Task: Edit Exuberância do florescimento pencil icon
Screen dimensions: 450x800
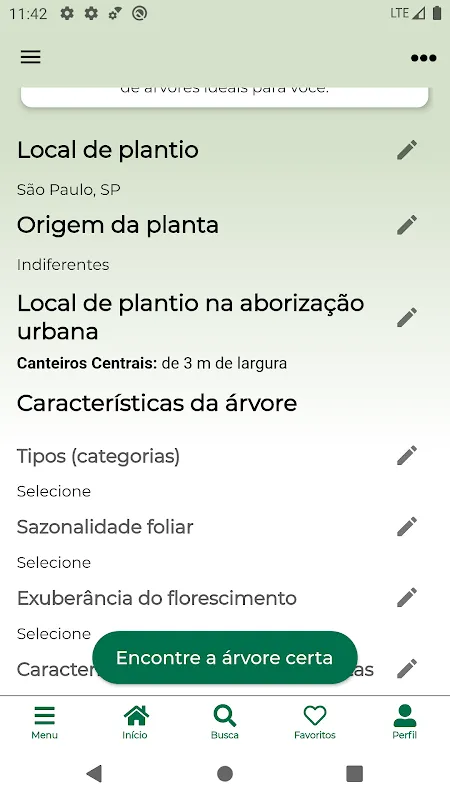Action: [x=407, y=597]
